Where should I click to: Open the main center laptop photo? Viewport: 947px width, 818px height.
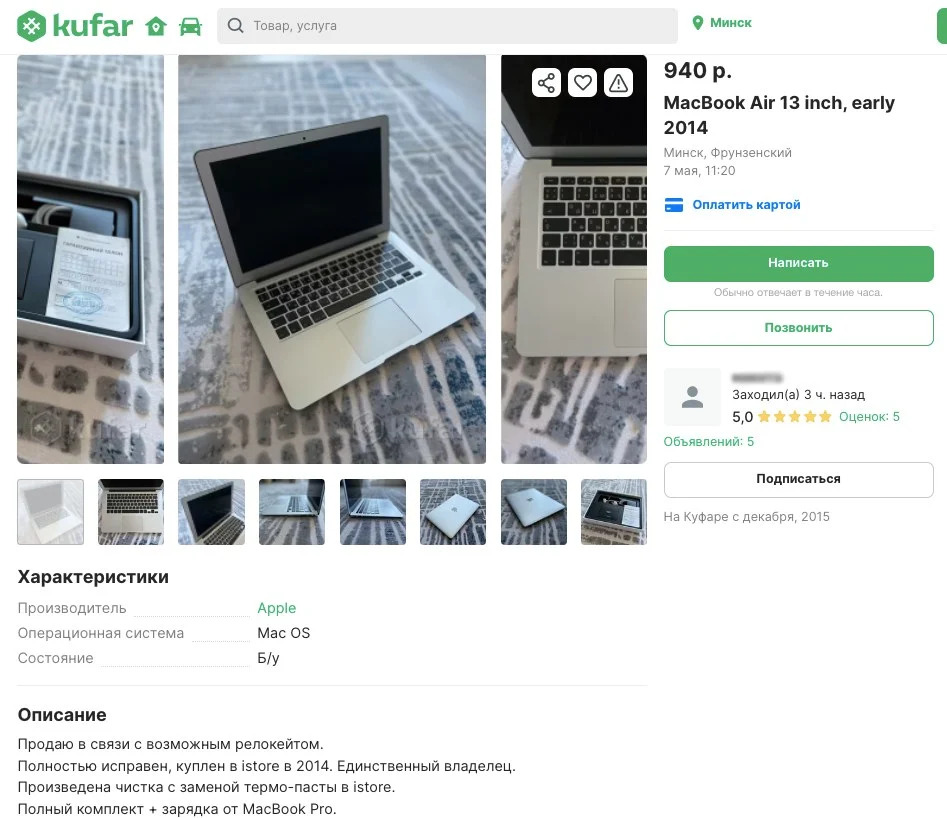[332, 259]
